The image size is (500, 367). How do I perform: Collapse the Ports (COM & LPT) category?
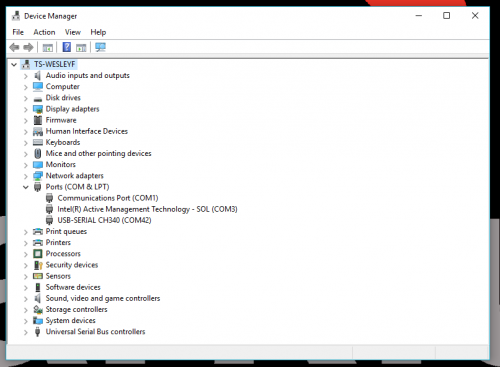click(26, 187)
